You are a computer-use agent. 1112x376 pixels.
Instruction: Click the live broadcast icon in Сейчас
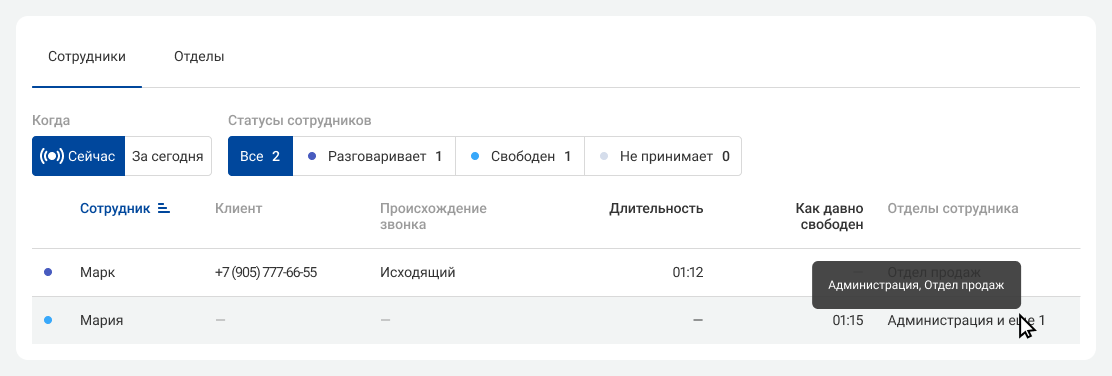(x=52, y=156)
